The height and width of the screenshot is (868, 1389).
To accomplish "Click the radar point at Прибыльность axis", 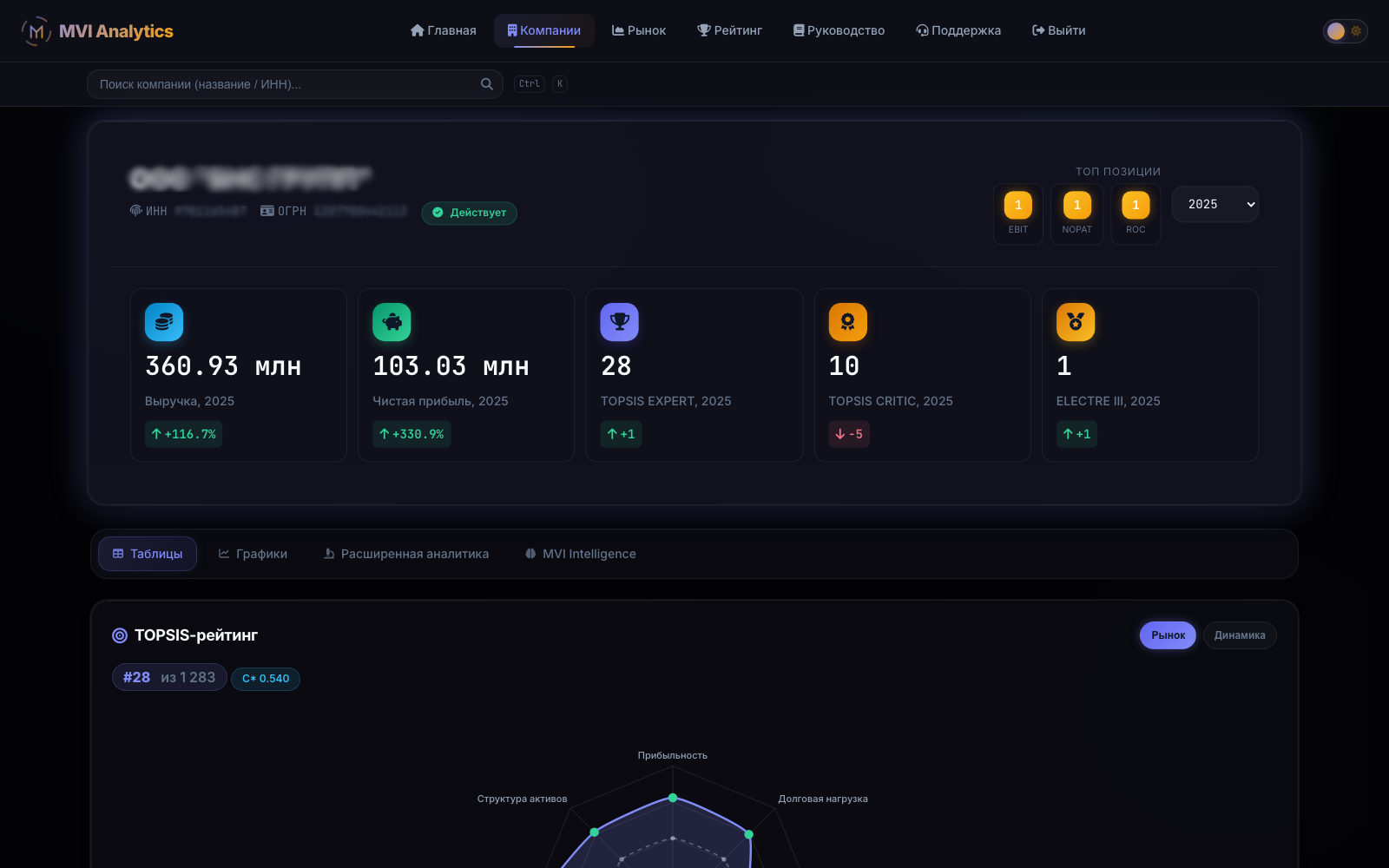I will point(673,798).
